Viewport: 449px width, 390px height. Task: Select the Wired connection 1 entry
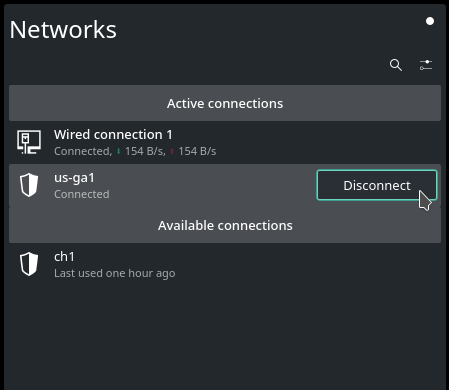[225, 142]
